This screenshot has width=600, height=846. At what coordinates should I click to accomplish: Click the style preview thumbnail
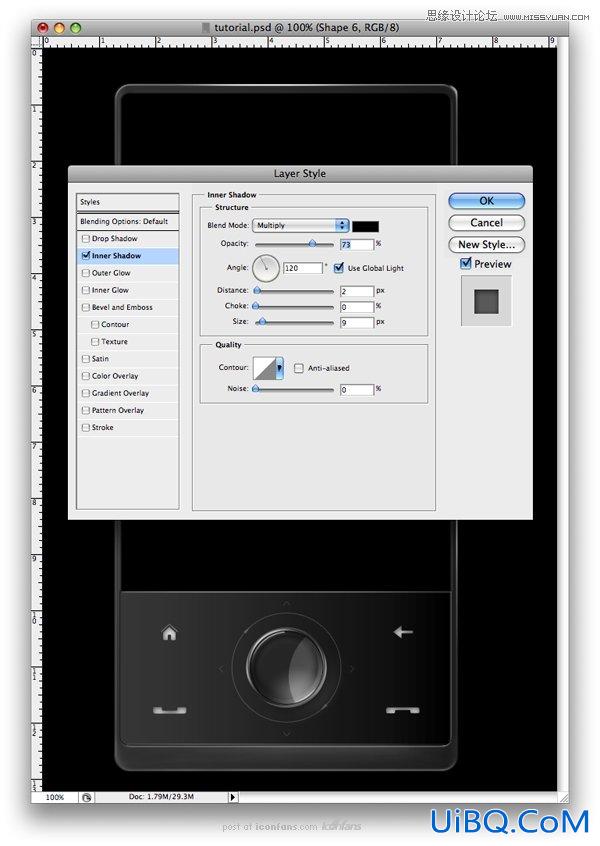[x=486, y=301]
